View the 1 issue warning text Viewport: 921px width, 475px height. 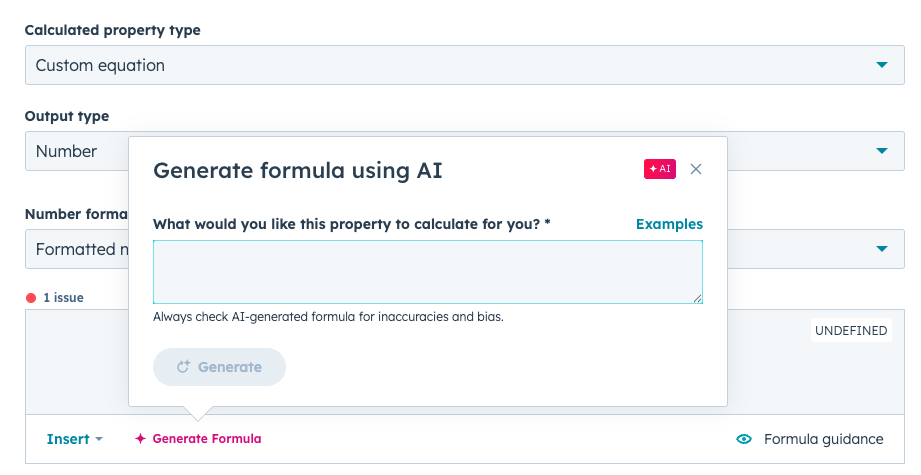pos(63,298)
